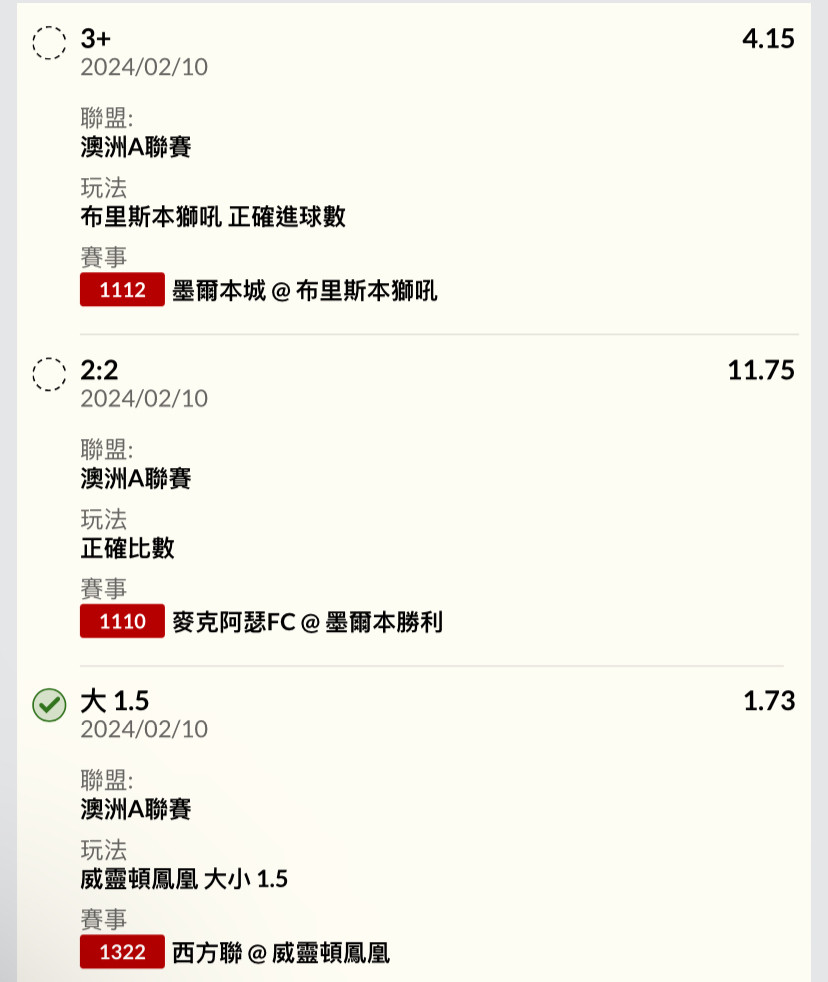Tap the red 1322 match badge
This screenshot has height=982, width=828.
(x=122, y=951)
